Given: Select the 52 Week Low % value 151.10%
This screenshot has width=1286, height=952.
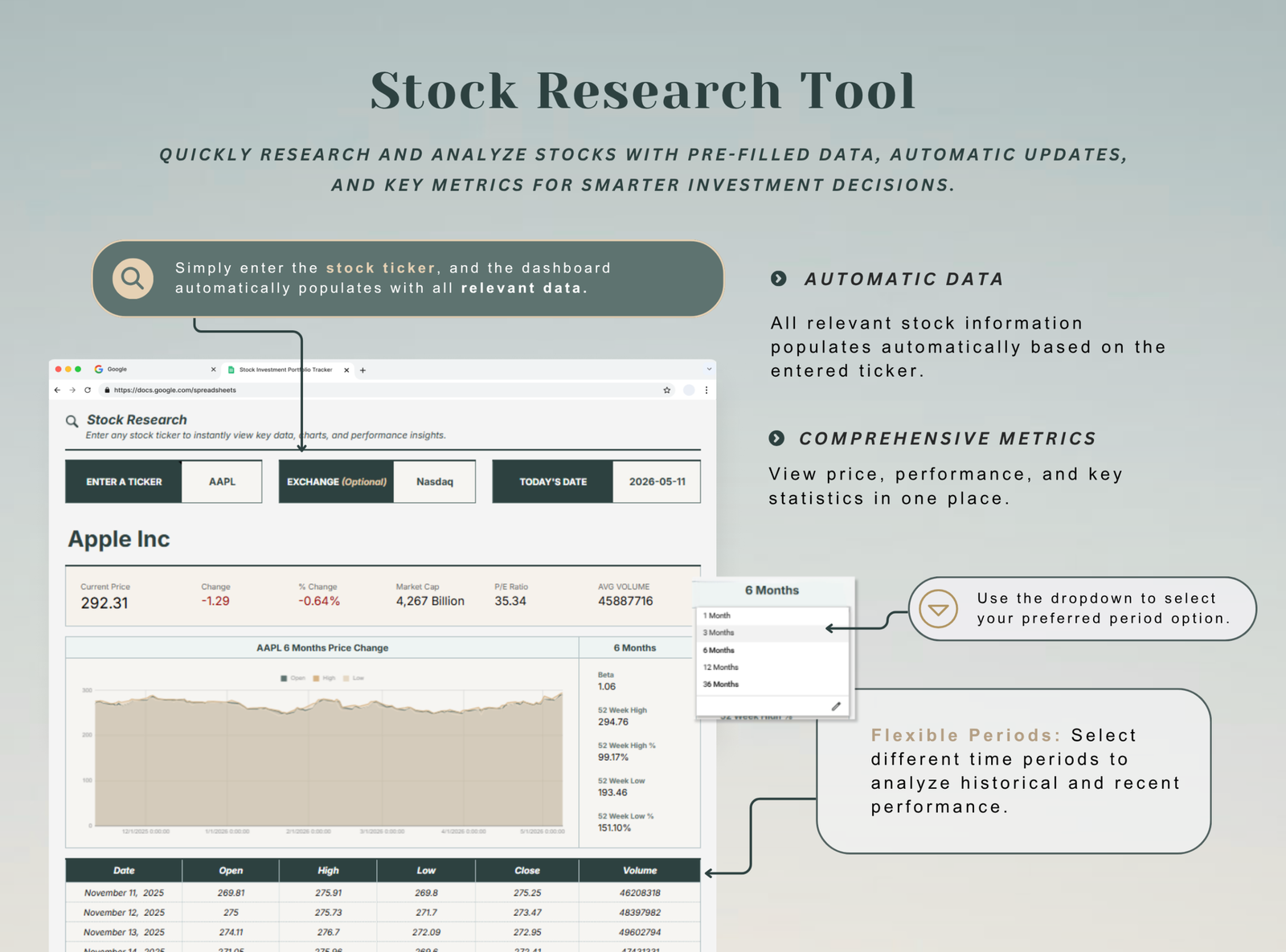Looking at the screenshot, I should (x=614, y=828).
